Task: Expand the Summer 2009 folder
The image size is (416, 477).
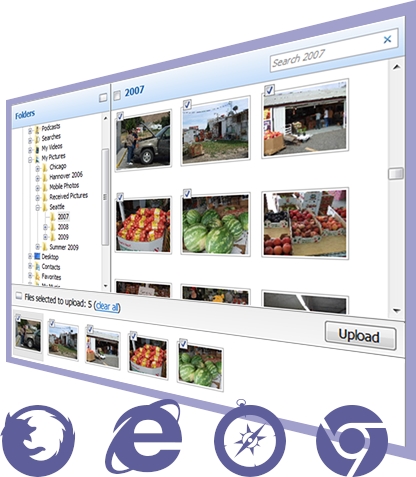Action: tap(38, 247)
